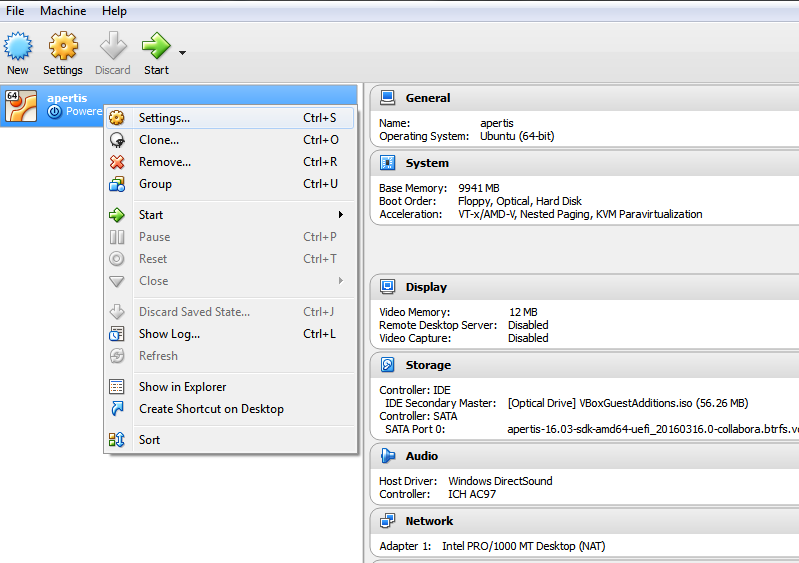Click the red X icon beside Remove...

tap(117, 162)
